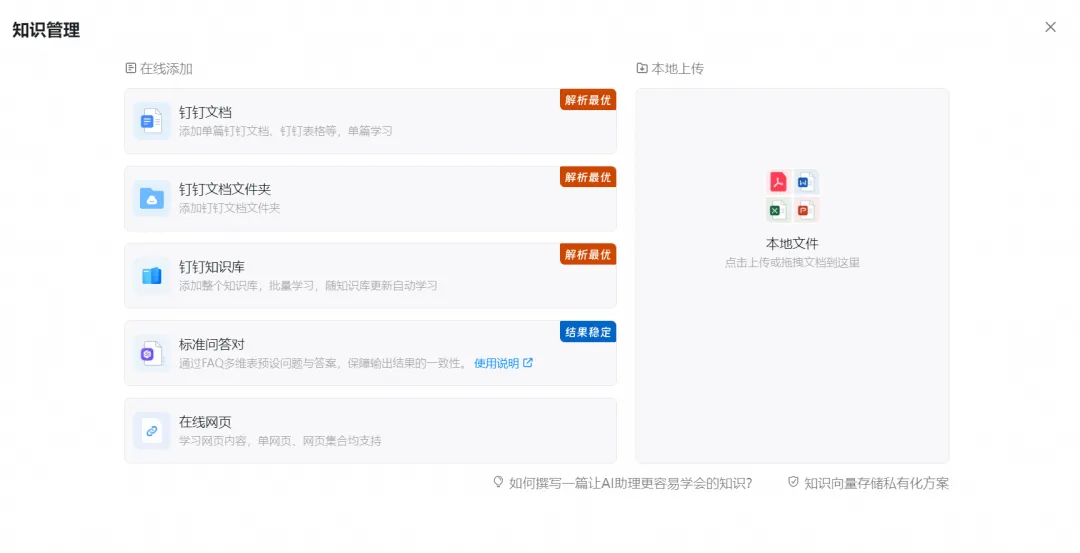Click description 学习网页内容,单网页
The height and width of the screenshot is (553, 1080).
coord(280,441)
